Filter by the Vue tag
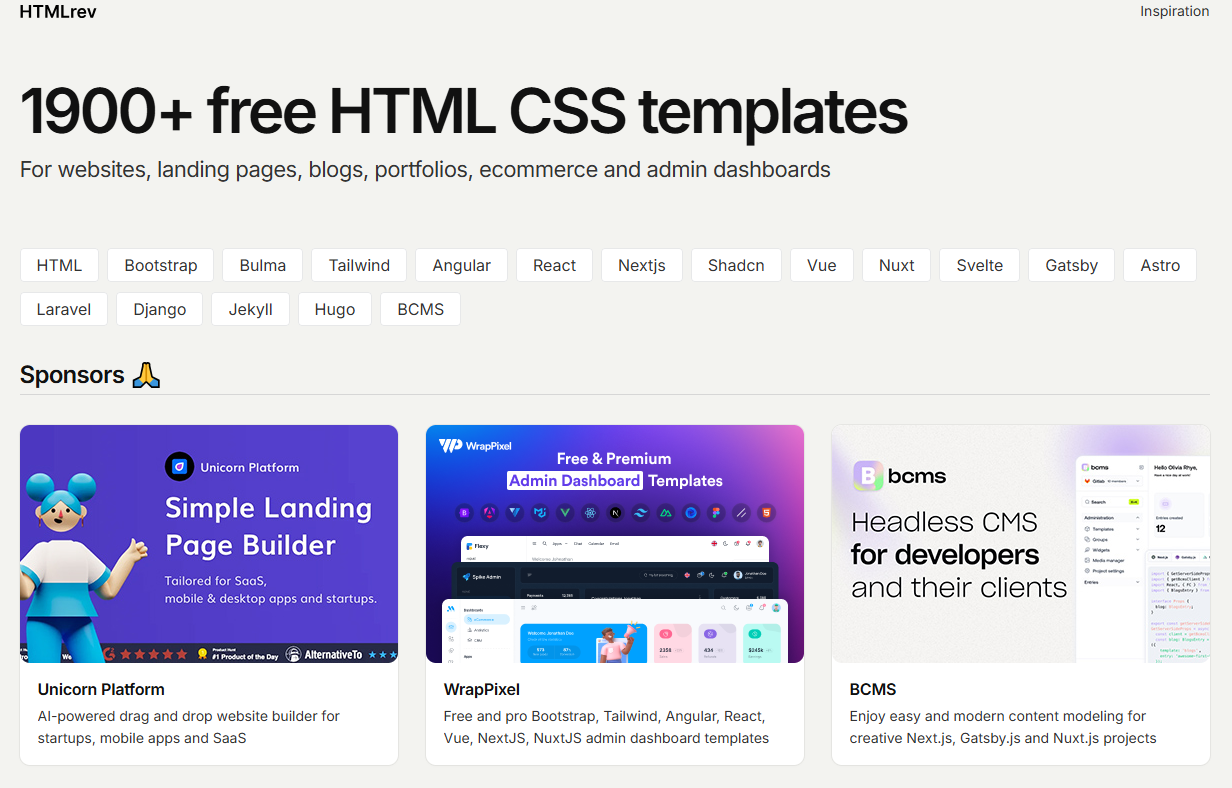The width and height of the screenshot is (1232, 788). click(x=821, y=265)
